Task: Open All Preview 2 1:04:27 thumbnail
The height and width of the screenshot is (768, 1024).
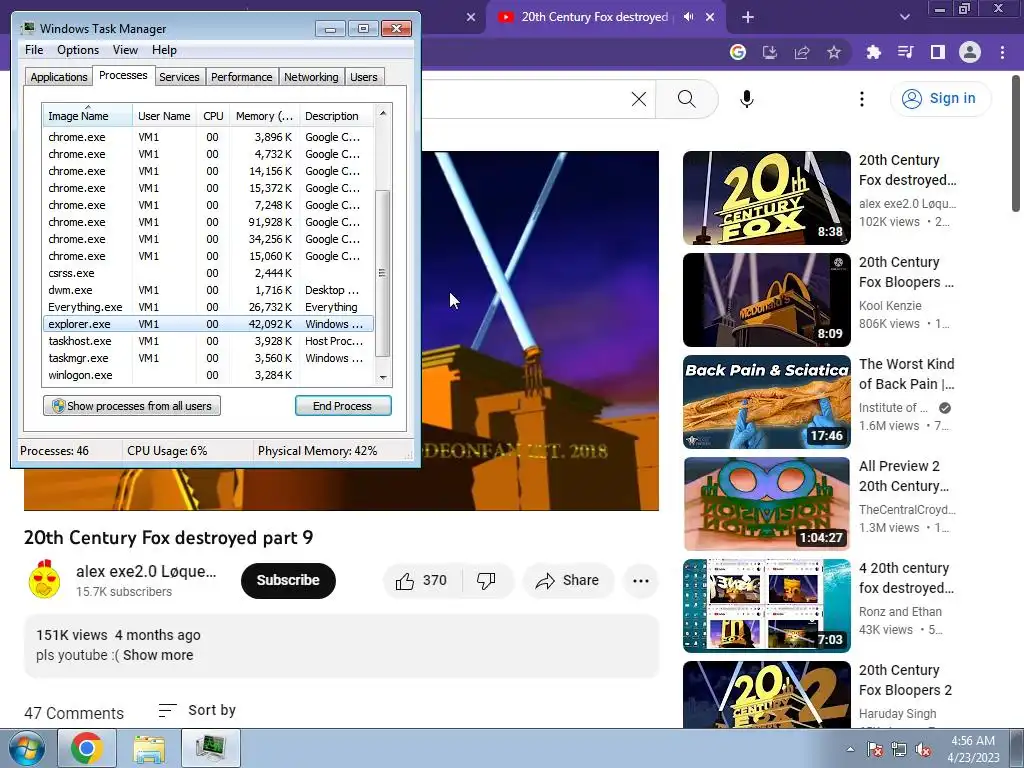Action: (x=767, y=504)
